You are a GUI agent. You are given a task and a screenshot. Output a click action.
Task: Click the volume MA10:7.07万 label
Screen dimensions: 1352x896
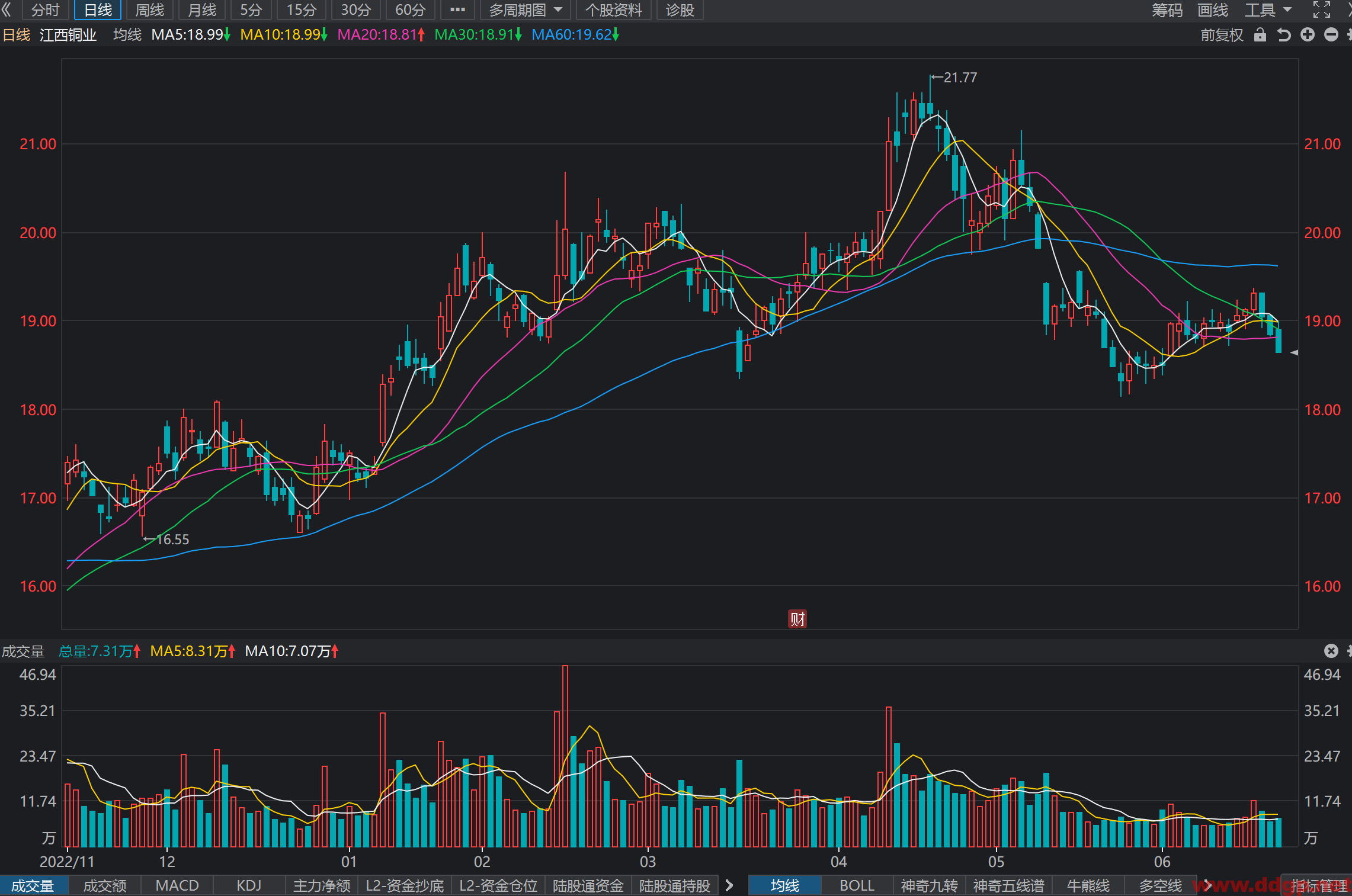click(291, 651)
